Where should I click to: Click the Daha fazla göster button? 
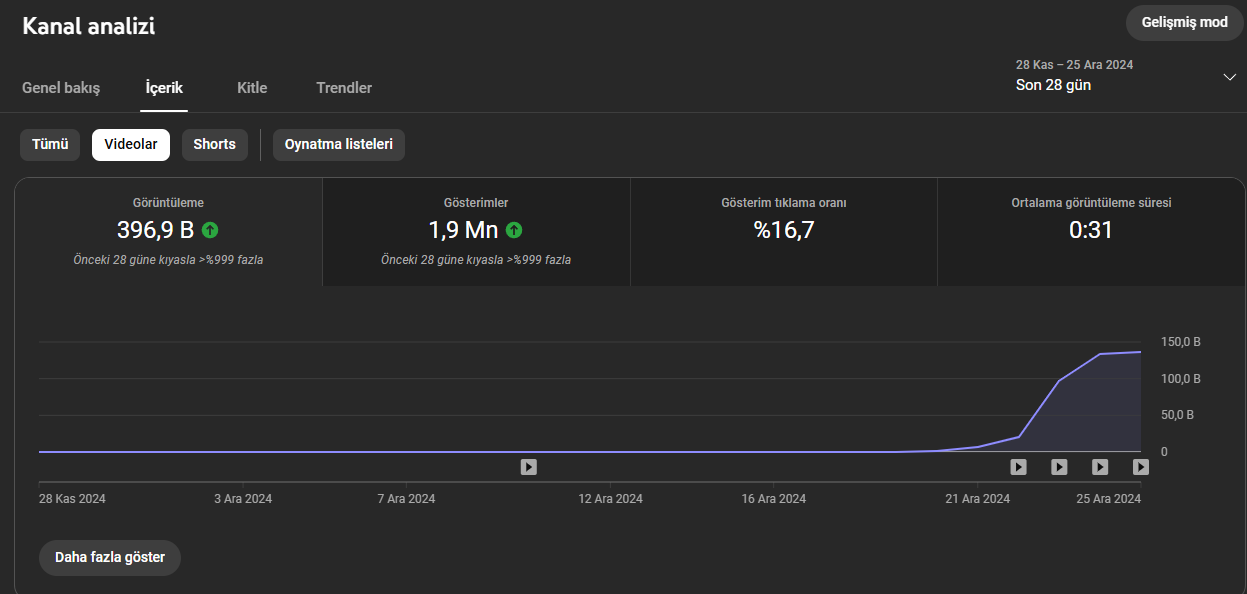110,558
